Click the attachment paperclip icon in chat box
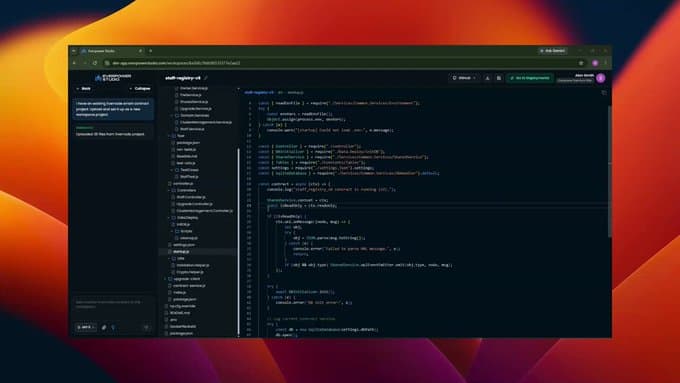680x383 pixels. 104,327
